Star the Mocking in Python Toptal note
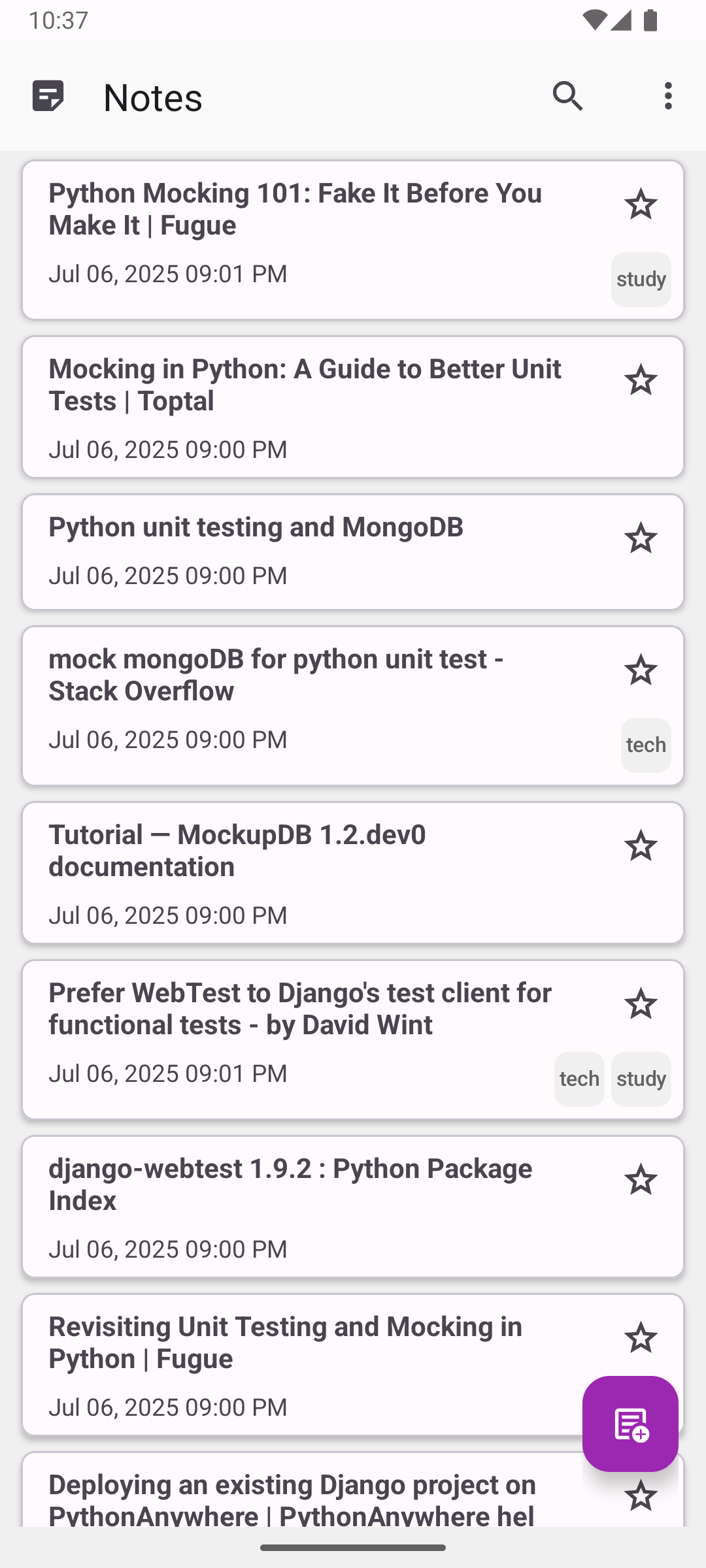706x1568 pixels. point(641,380)
